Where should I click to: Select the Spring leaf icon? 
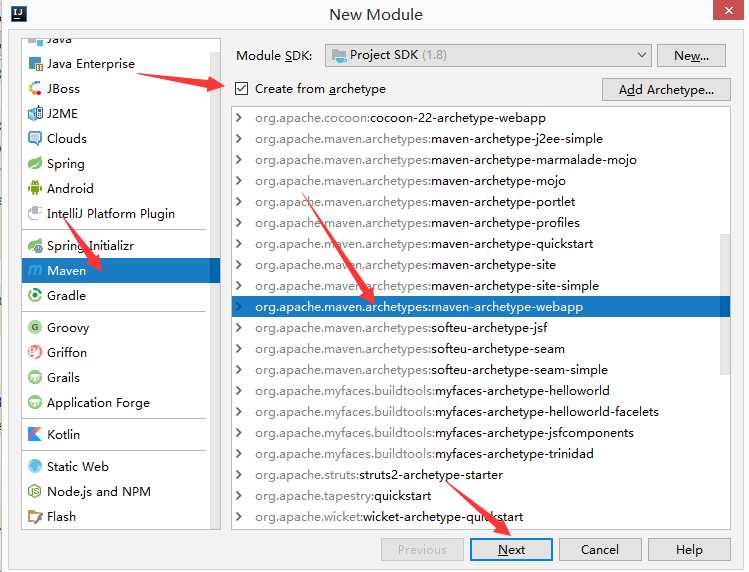point(35,163)
